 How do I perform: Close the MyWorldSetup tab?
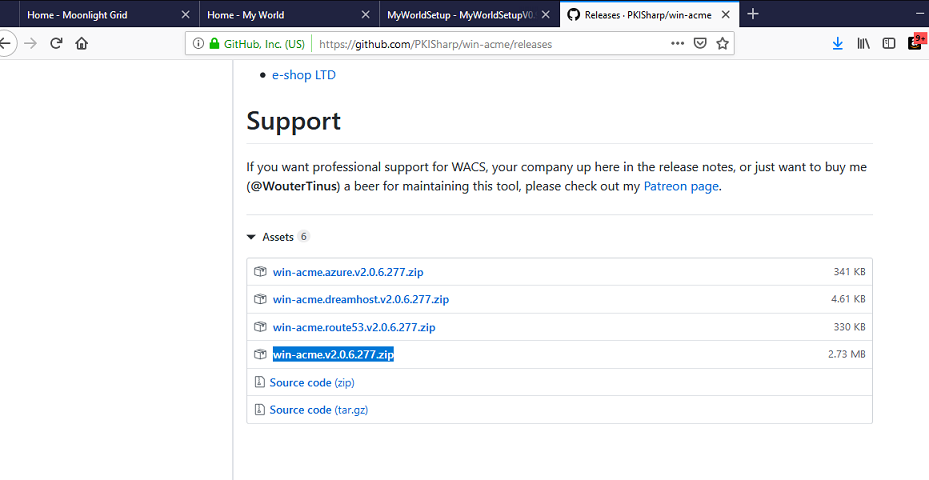(546, 15)
